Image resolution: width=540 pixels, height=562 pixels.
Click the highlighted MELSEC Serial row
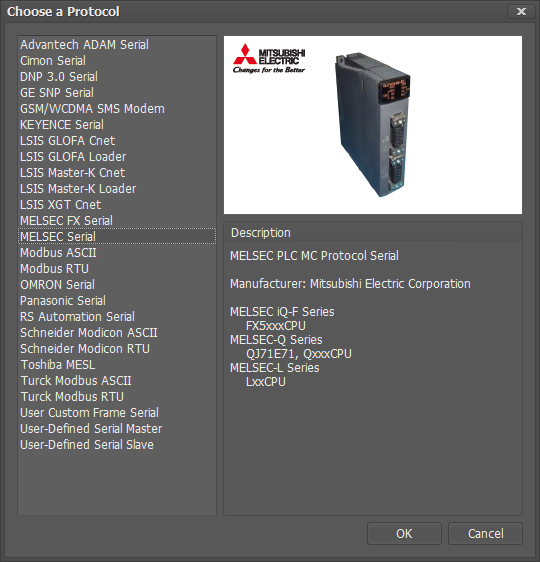click(x=117, y=237)
